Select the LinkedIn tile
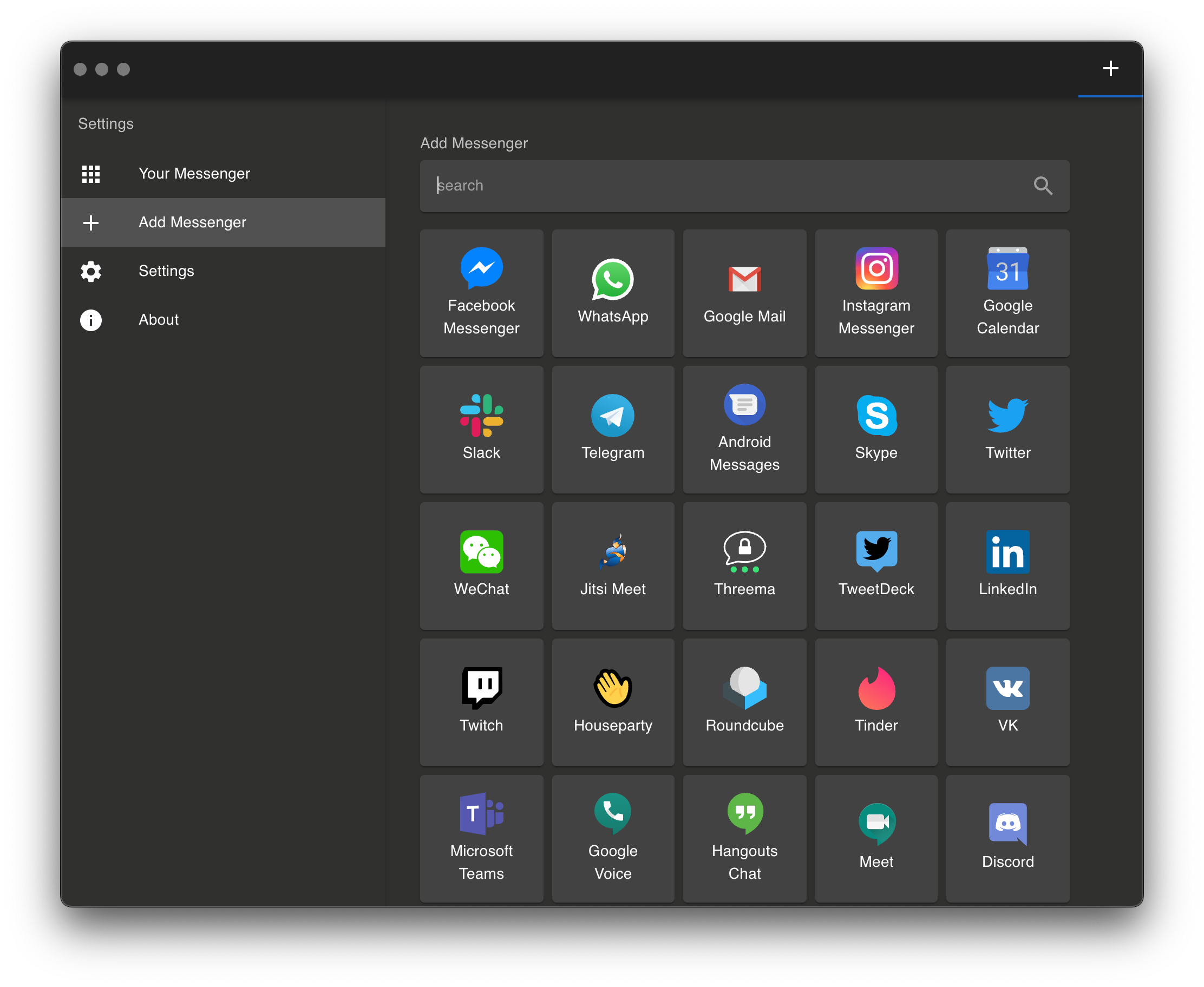 (x=1008, y=565)
